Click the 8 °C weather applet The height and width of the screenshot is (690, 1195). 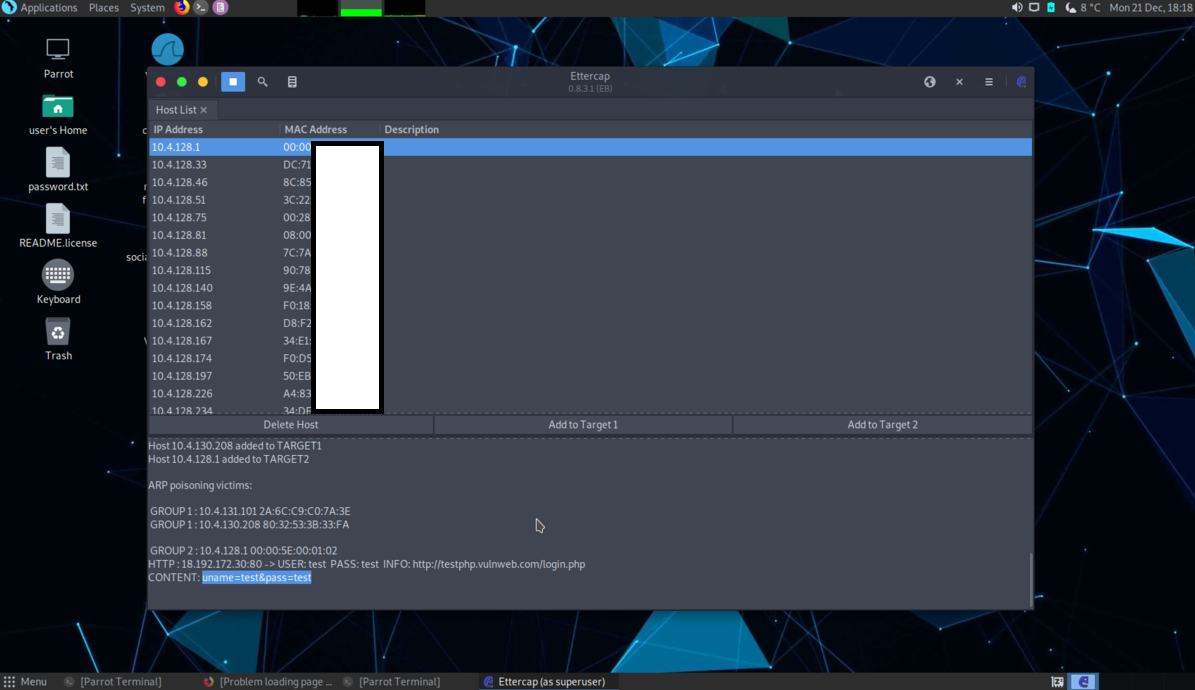click(1083, 8)
